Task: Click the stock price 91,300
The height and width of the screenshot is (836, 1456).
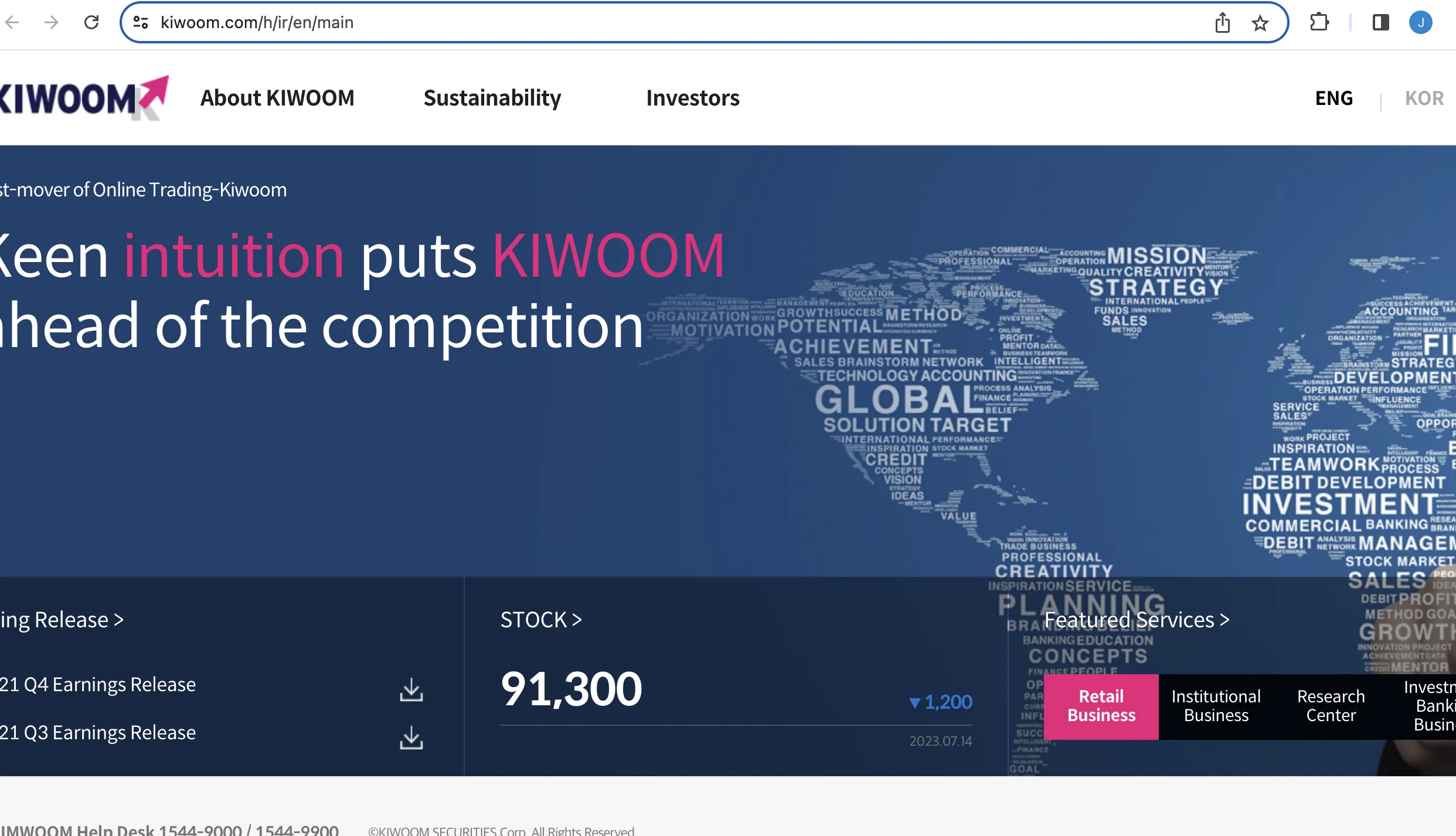Action: [x=571, y=689]
